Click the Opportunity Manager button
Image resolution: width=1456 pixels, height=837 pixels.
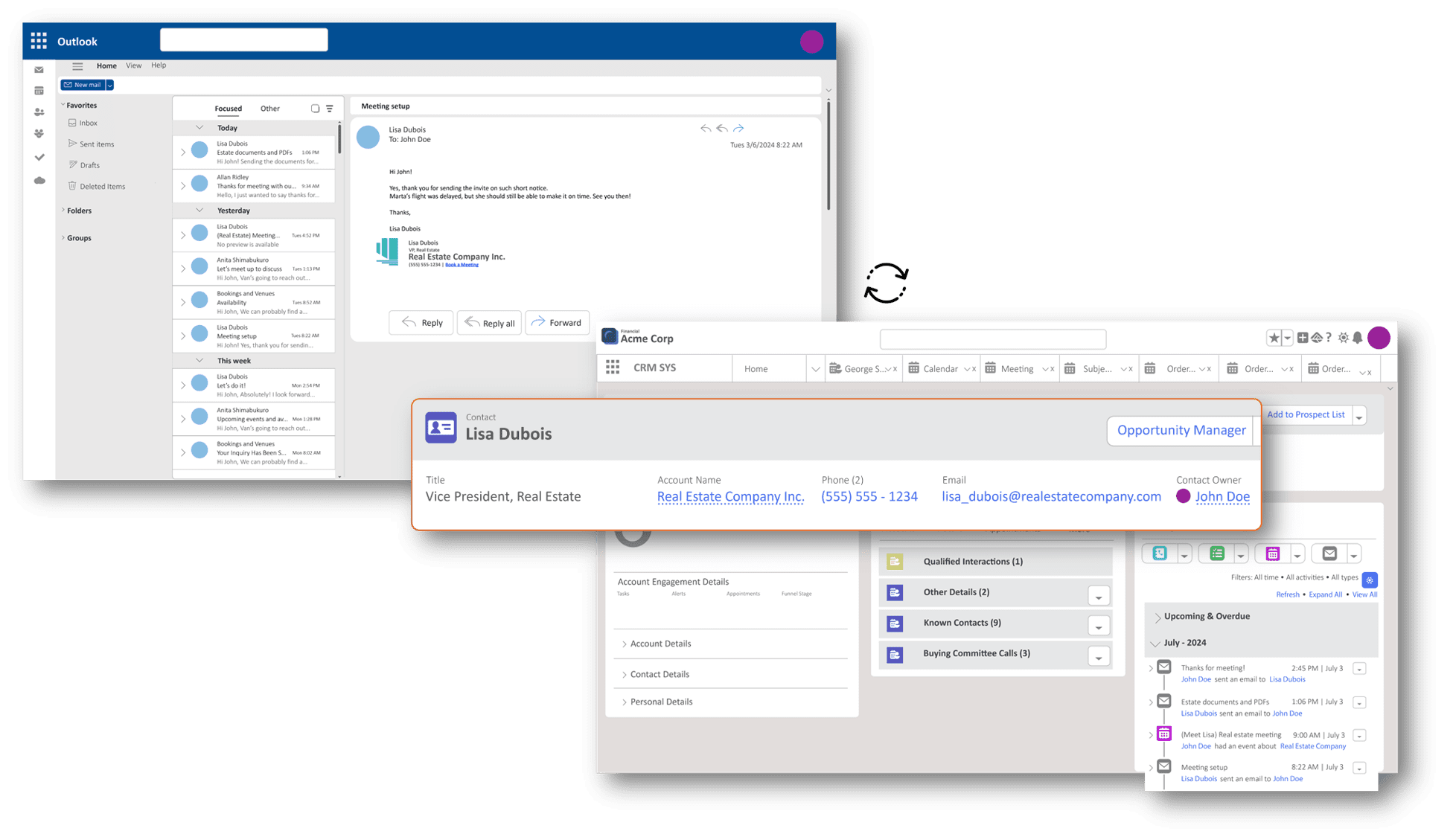(x=1182, y=430)
